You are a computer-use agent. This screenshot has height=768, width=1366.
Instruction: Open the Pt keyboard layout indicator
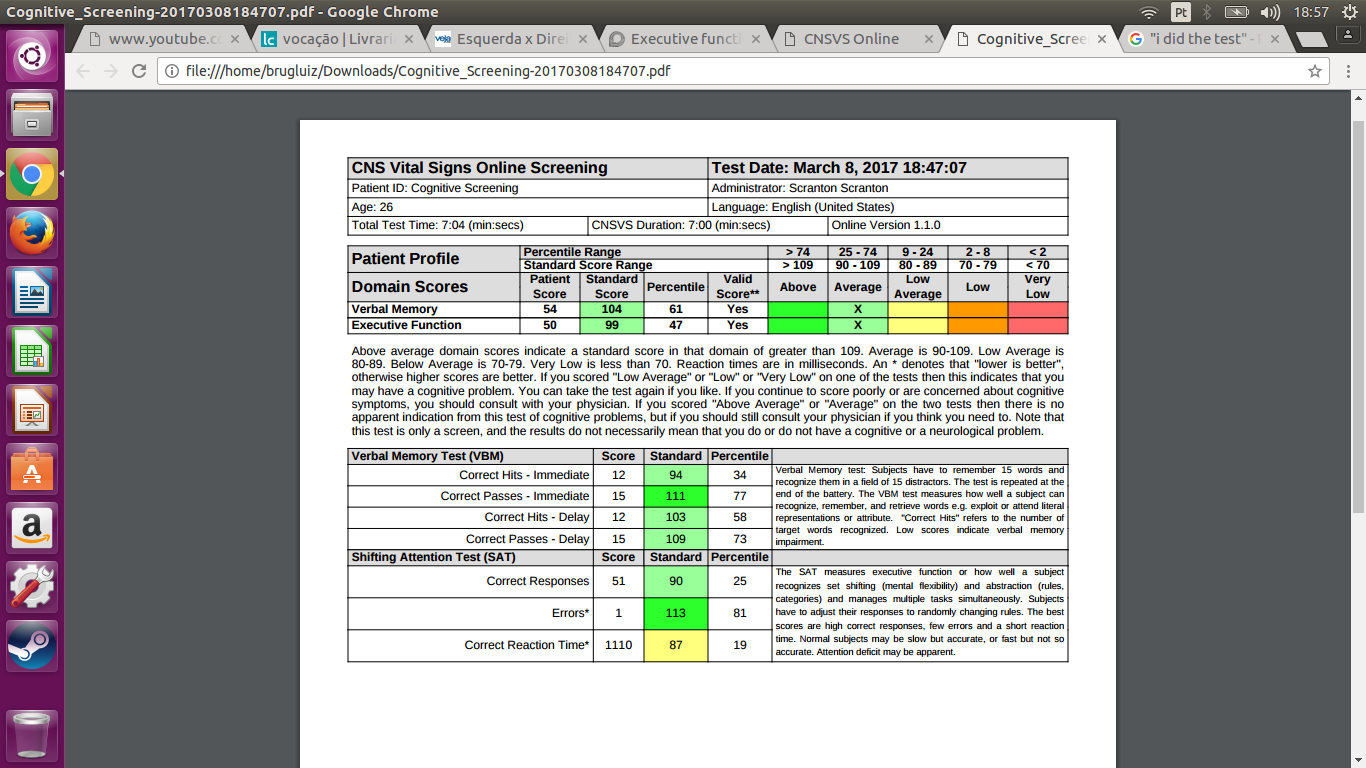pyautogui.click(x=1181, y=12)
